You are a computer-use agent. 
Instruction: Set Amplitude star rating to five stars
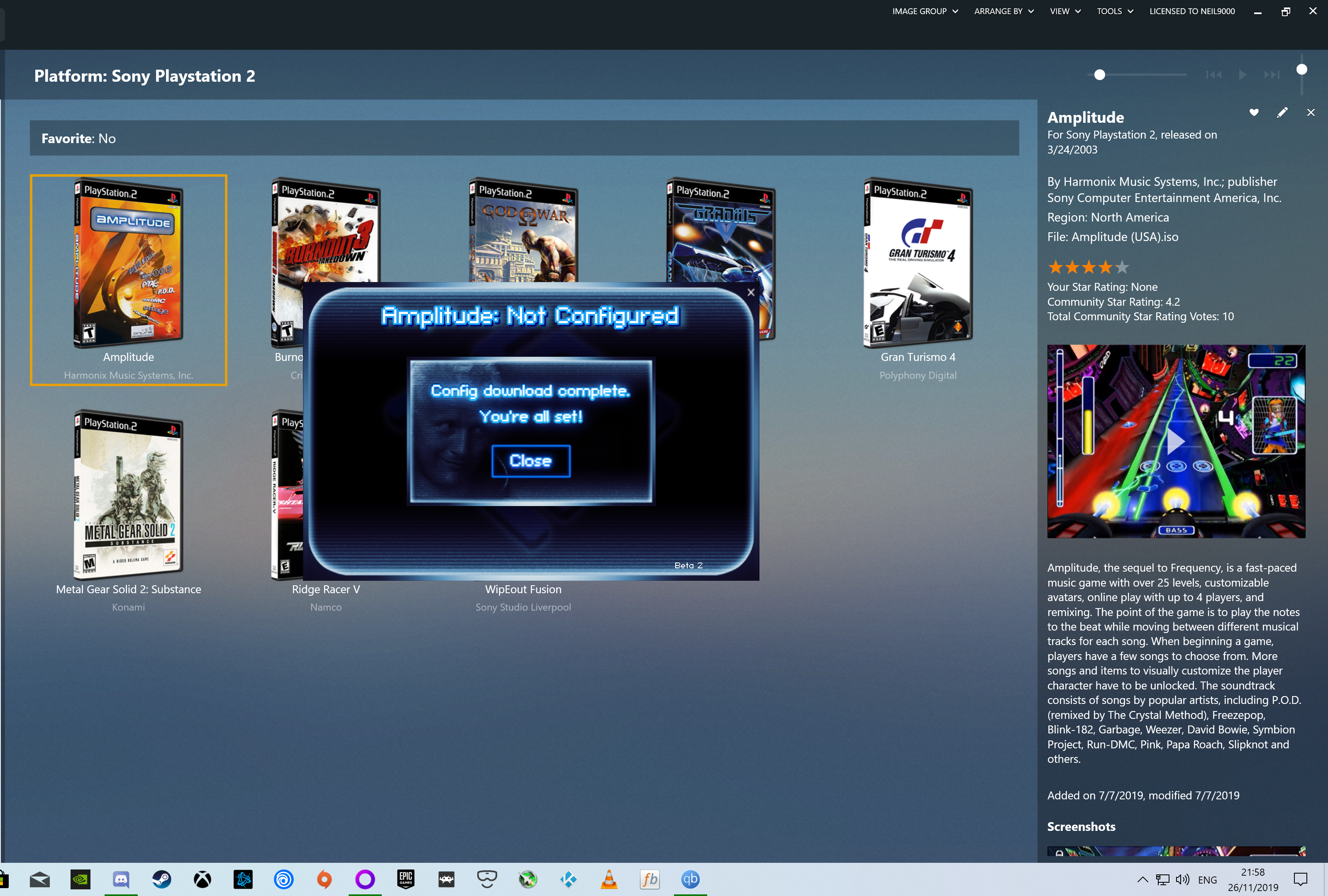coord(1122,267)
